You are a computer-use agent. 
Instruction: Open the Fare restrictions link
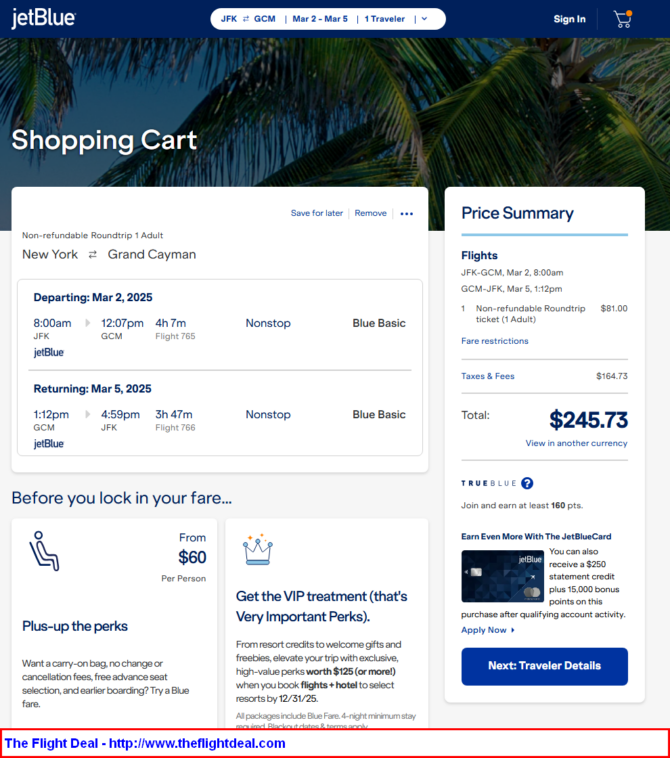coord(495,341)
